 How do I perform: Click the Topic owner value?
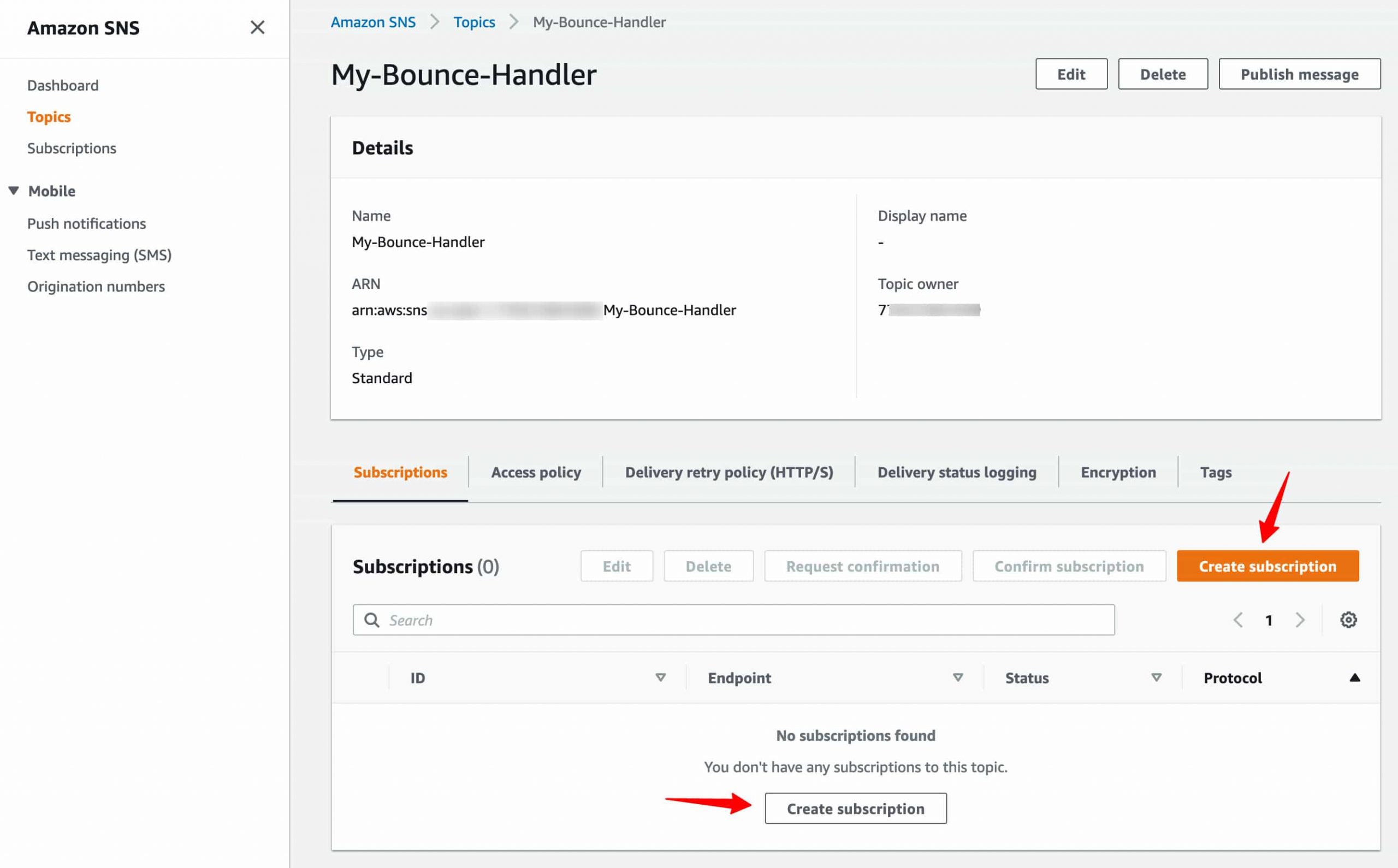[929, 310]
